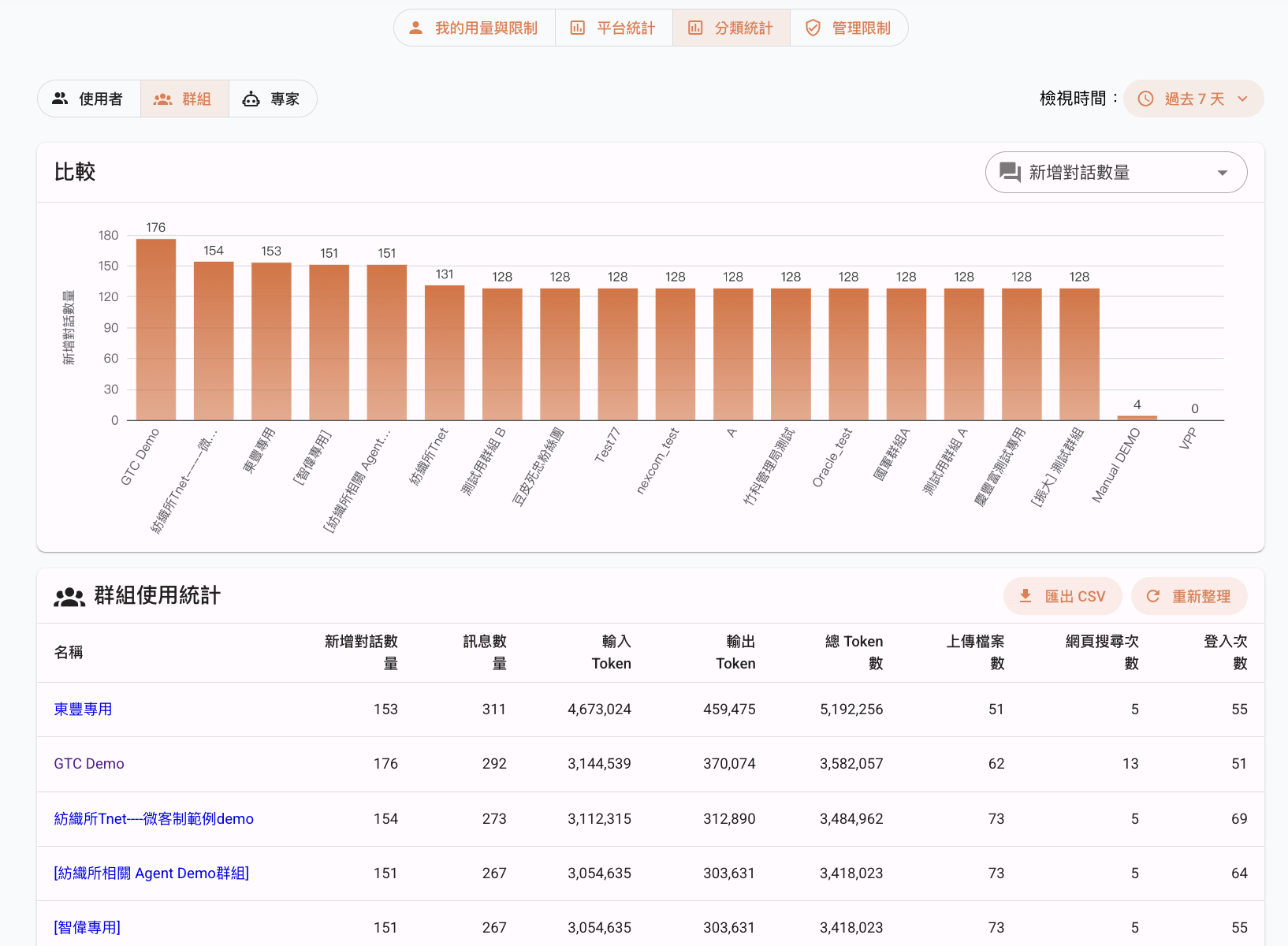This screenshot has width=1288, height=946.
Task: Switch view to 專家
Action: (x=273, y=99)
